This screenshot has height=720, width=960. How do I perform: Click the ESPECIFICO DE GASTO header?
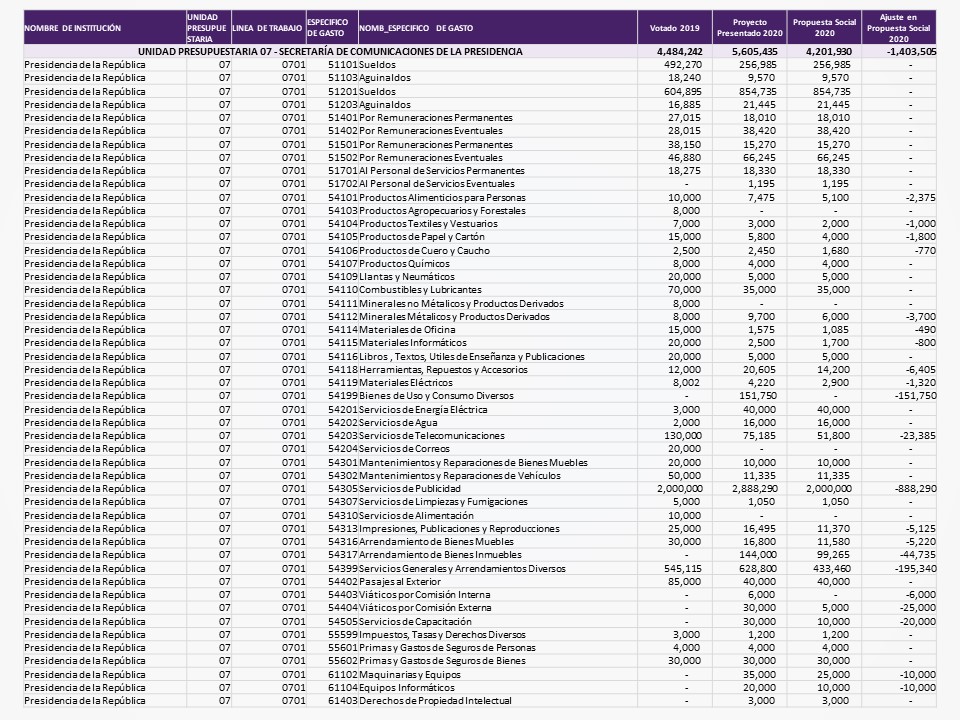click(x=329, y=27)
